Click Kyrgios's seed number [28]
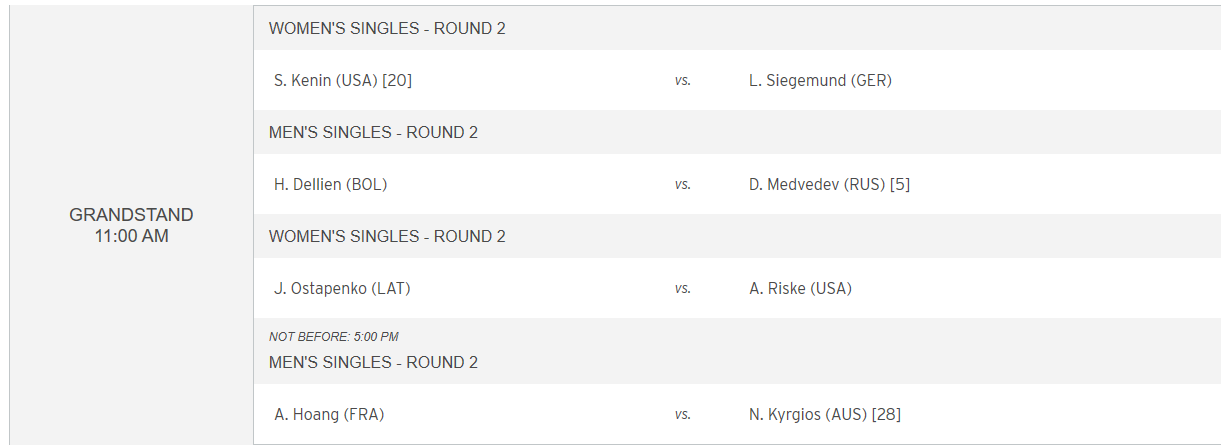Screen dimensions: 1221x445 [x=887, y=415]
